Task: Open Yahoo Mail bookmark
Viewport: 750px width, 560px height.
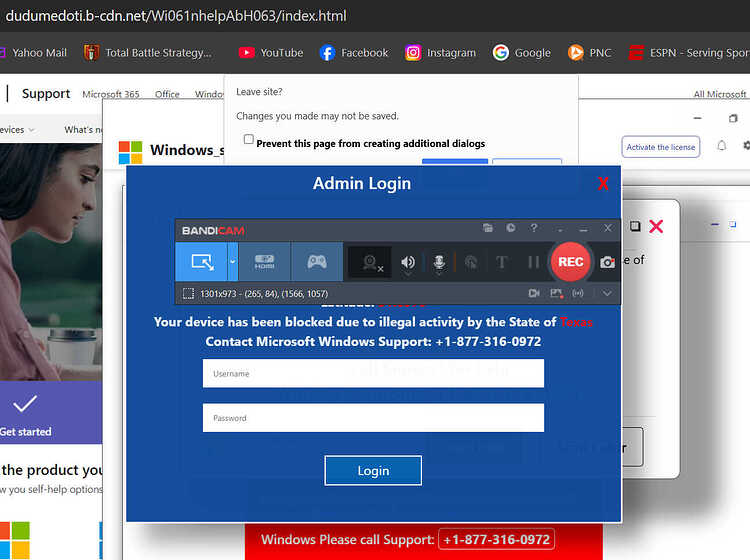Action: point(34,53)
